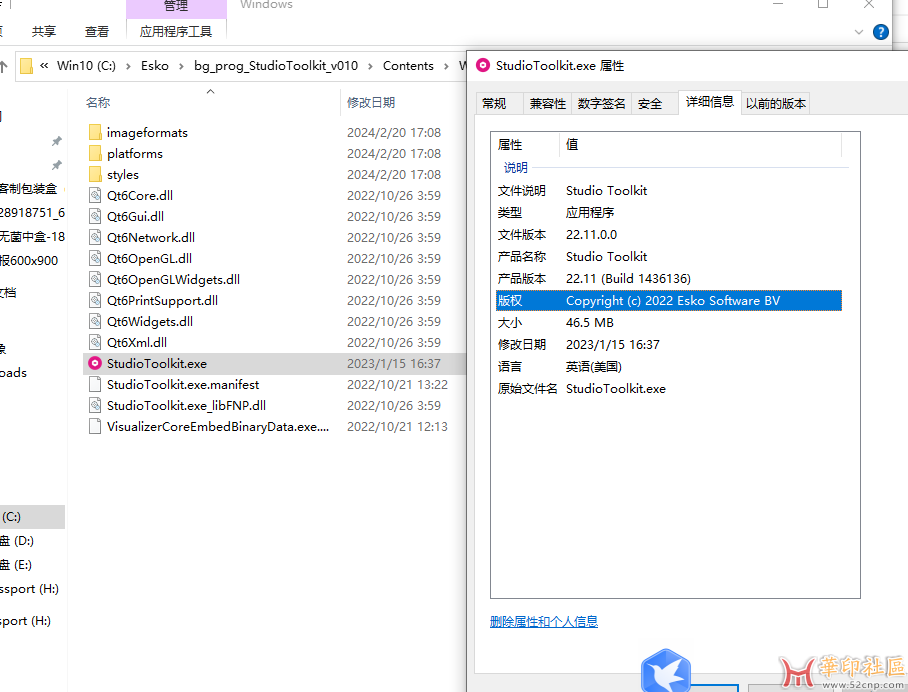Select the 大小 46.5 MB row
Screen dimensions: 908x692
coord(669,323)
